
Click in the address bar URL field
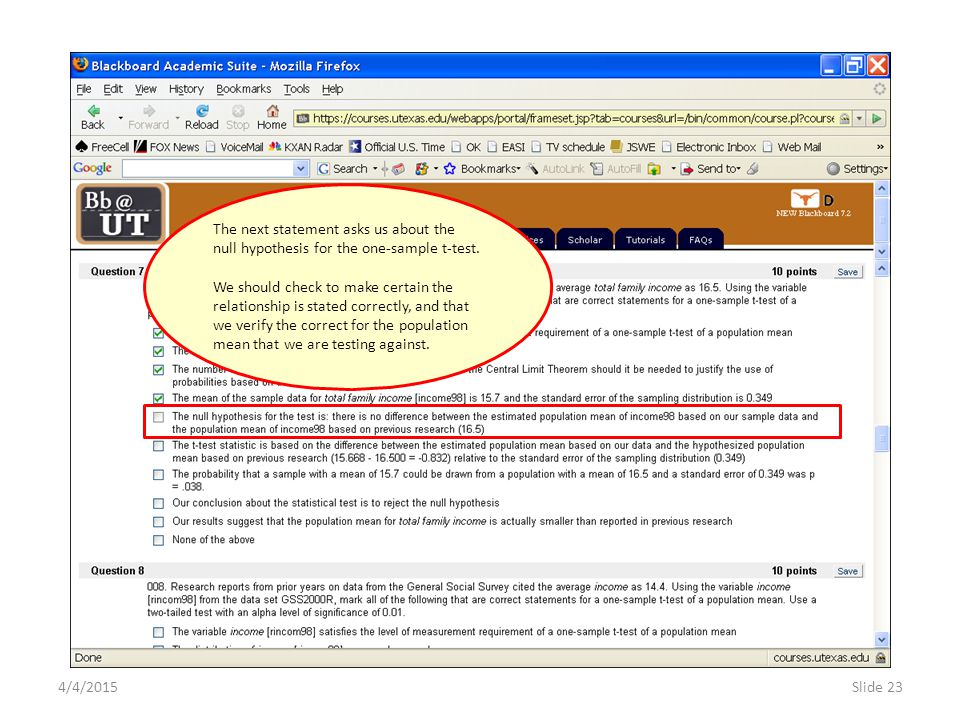point(573,118)
